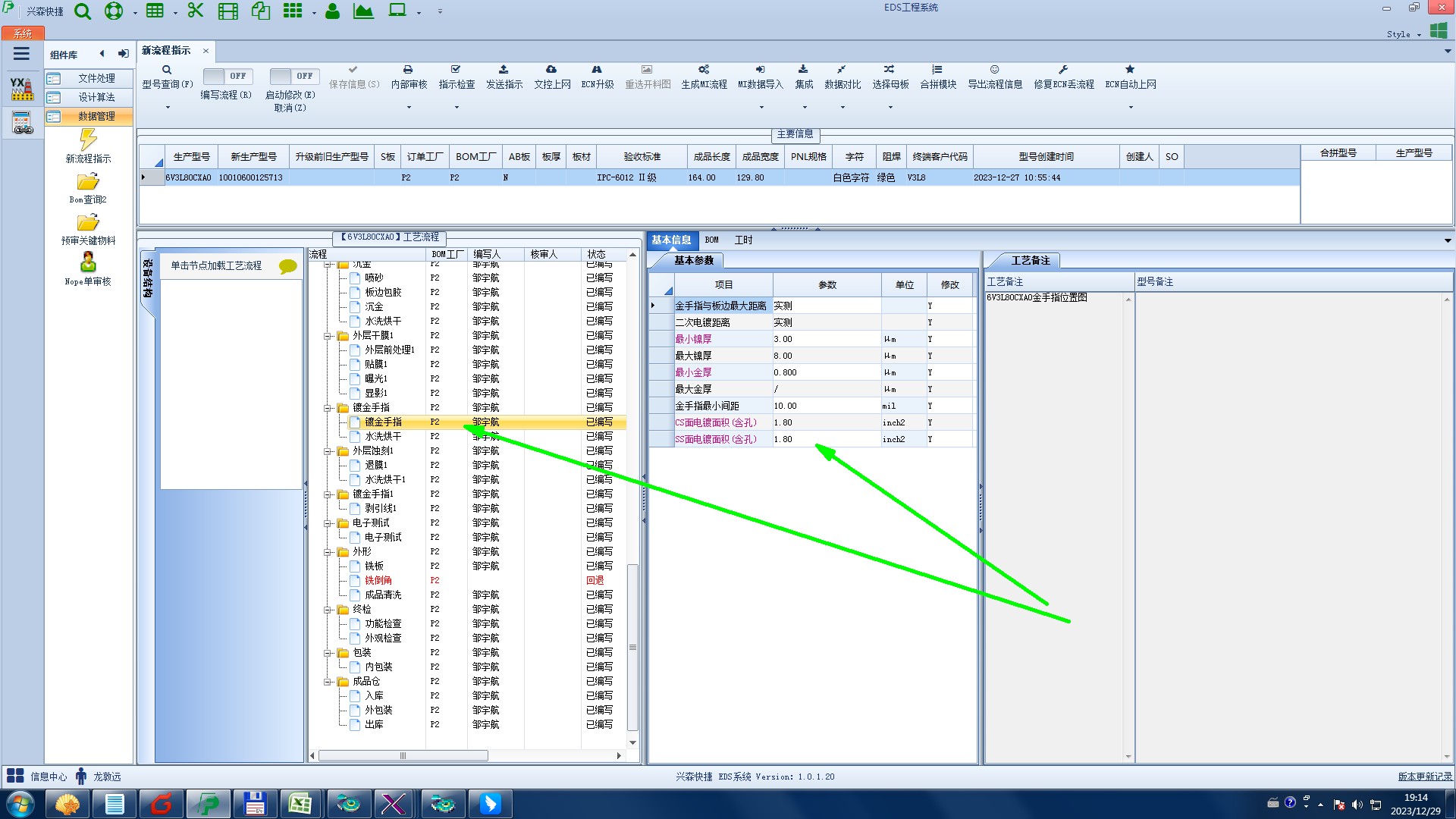The width and height of the screenshot is (1456, 819).
Task: Collapse the 外层干膜1 tree node
Action: (328, 336)
